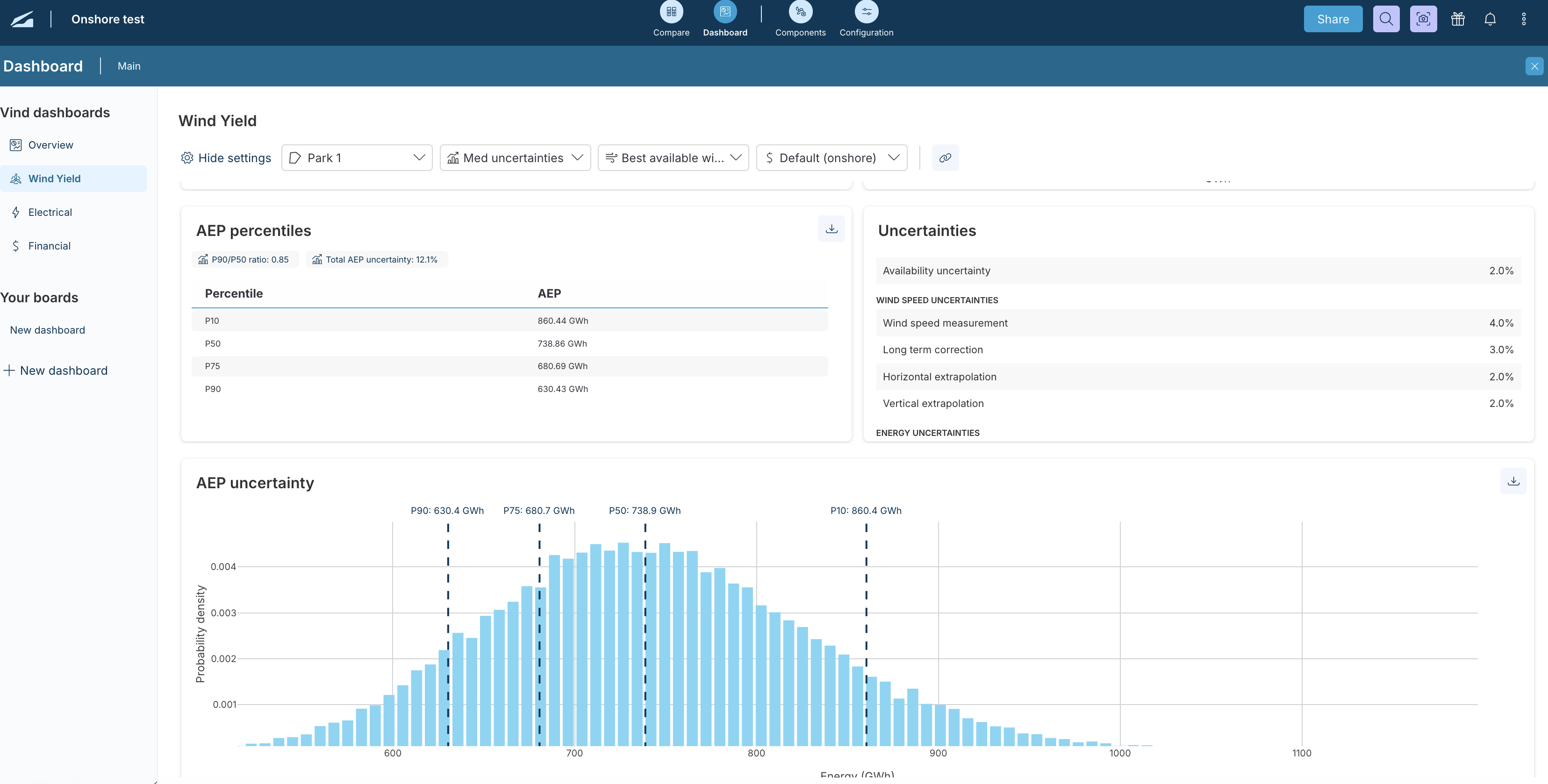Click the screenshot capture icon
This screenshot has width=1548, height=784.
point(1423,19)
